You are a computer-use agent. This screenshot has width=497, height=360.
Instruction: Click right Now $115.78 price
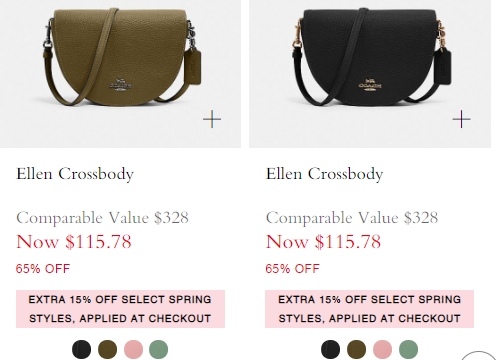pyautogui.click(x=323, y=241)
